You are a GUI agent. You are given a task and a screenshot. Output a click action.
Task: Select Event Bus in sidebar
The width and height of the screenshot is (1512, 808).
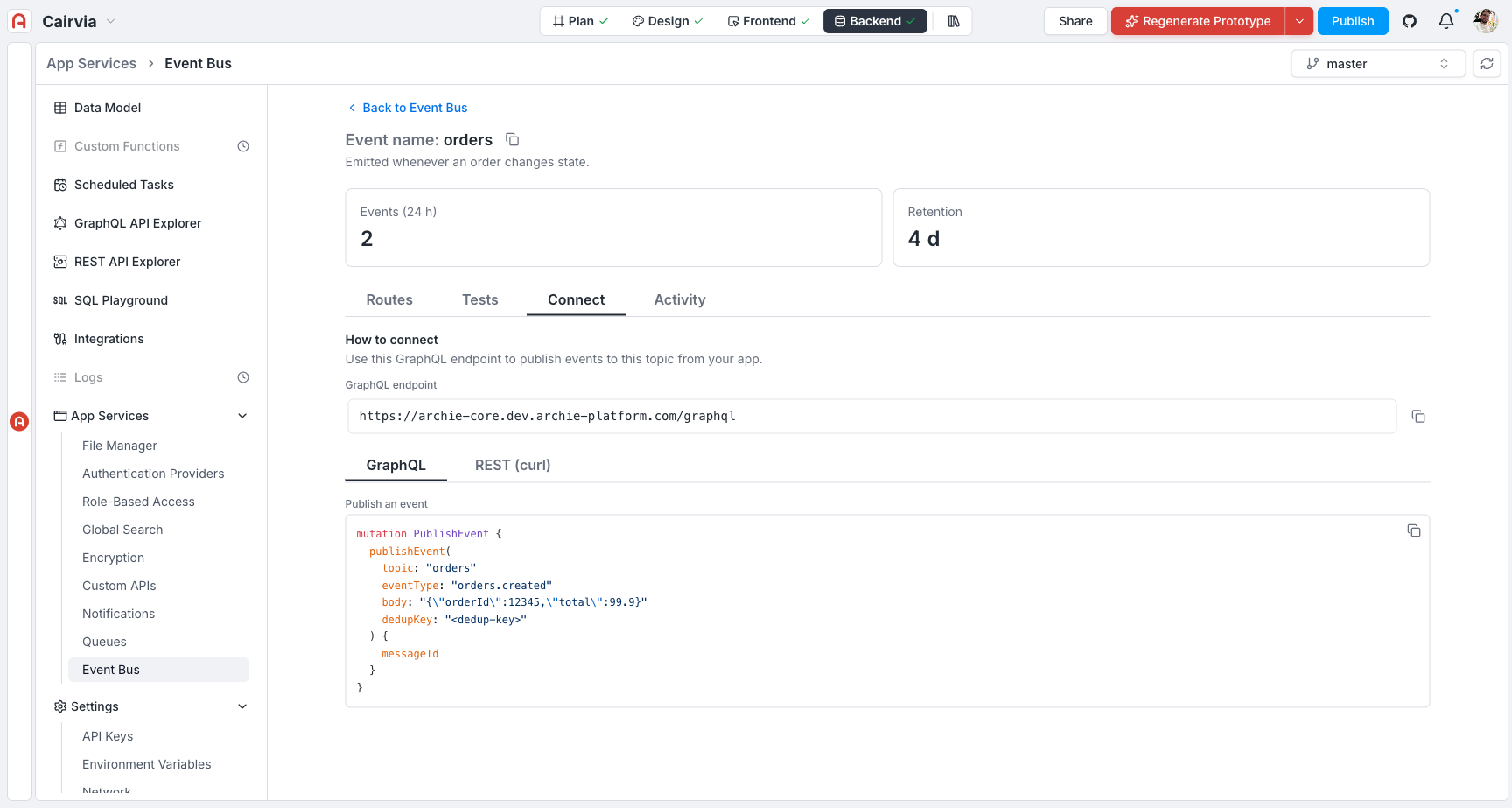[158, 670]
